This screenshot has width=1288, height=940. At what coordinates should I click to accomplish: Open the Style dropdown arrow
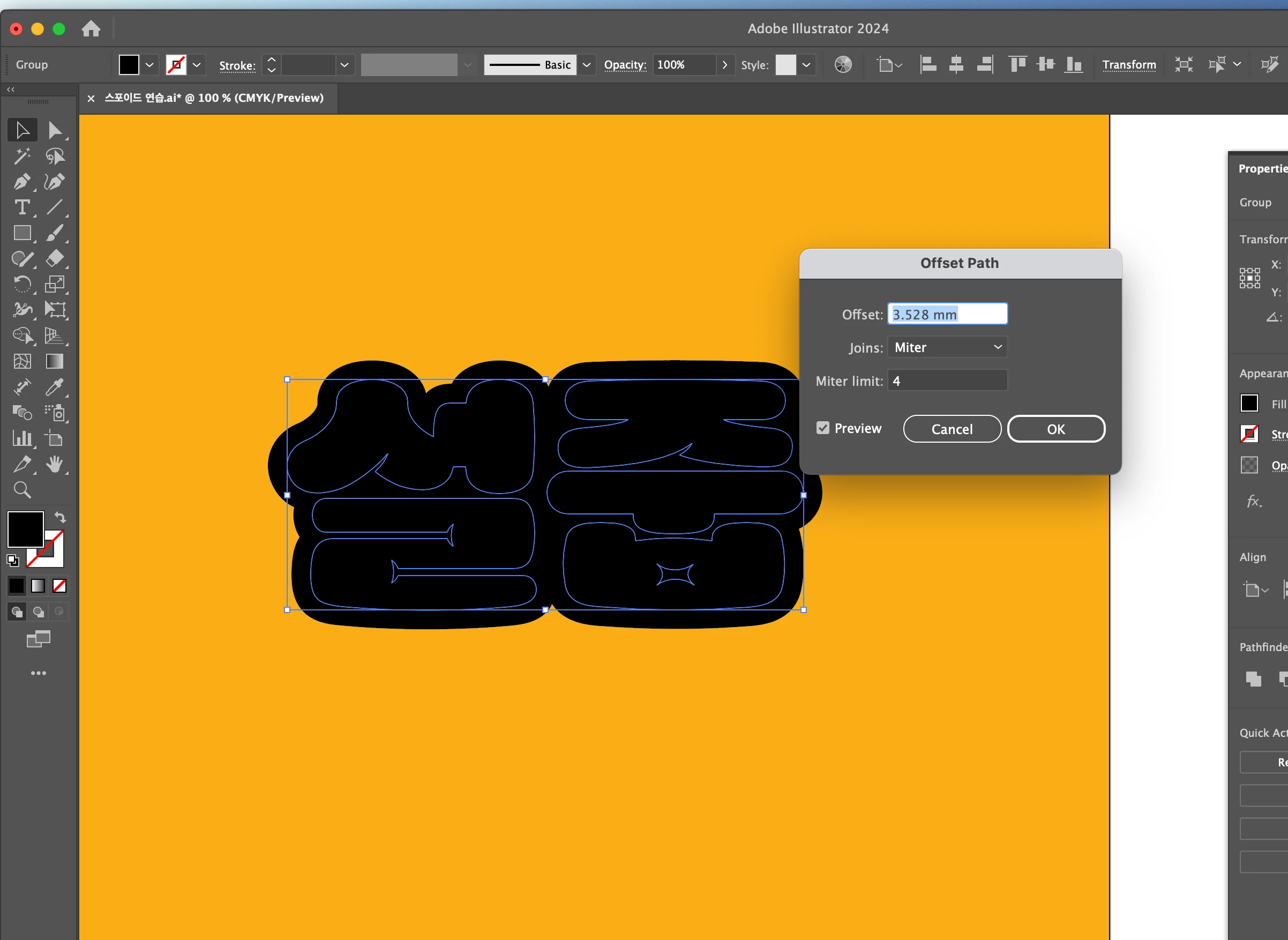click(806, 65)
